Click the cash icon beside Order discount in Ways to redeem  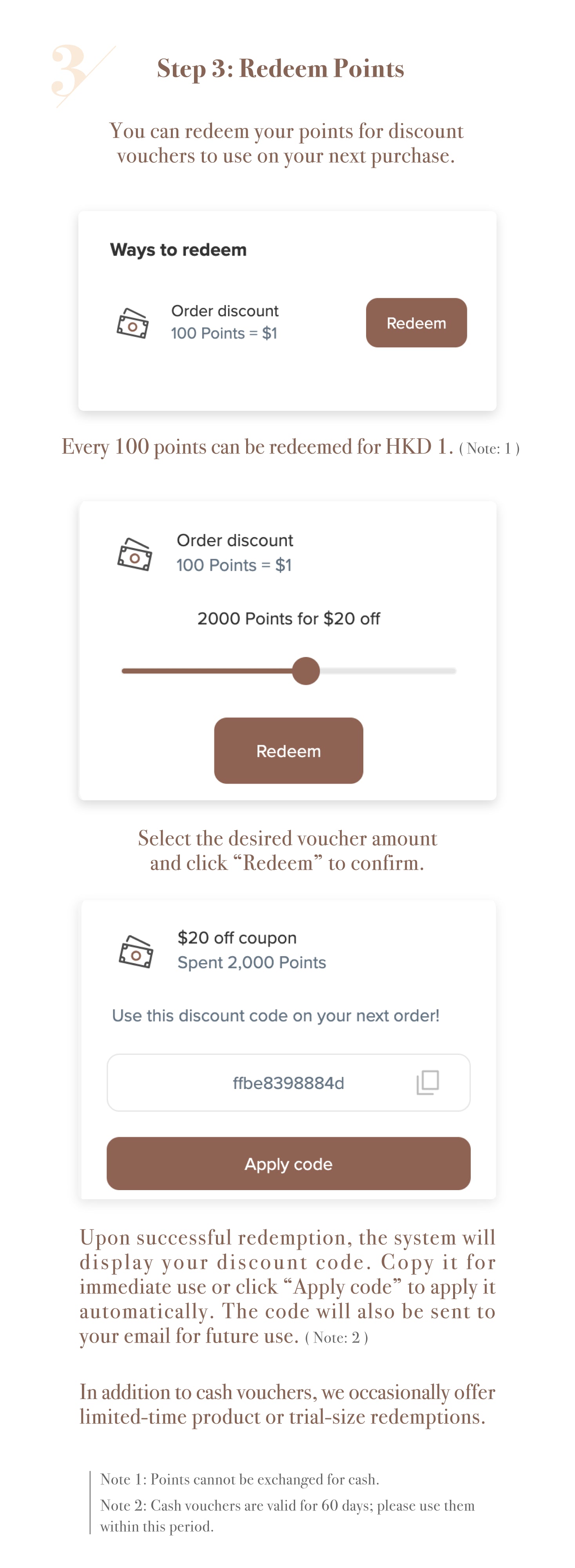tap(132, 323)
